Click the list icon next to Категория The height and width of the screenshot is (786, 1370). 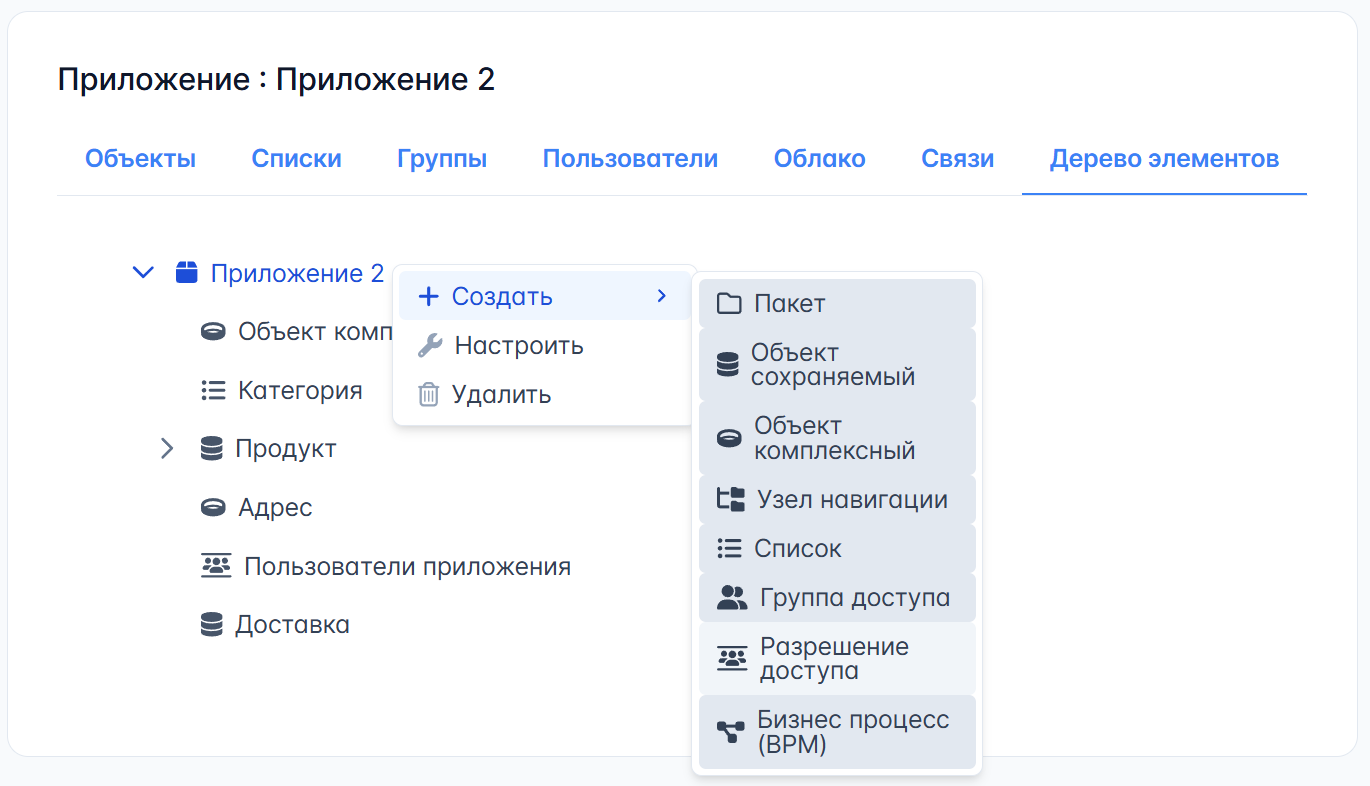(213, 390)
